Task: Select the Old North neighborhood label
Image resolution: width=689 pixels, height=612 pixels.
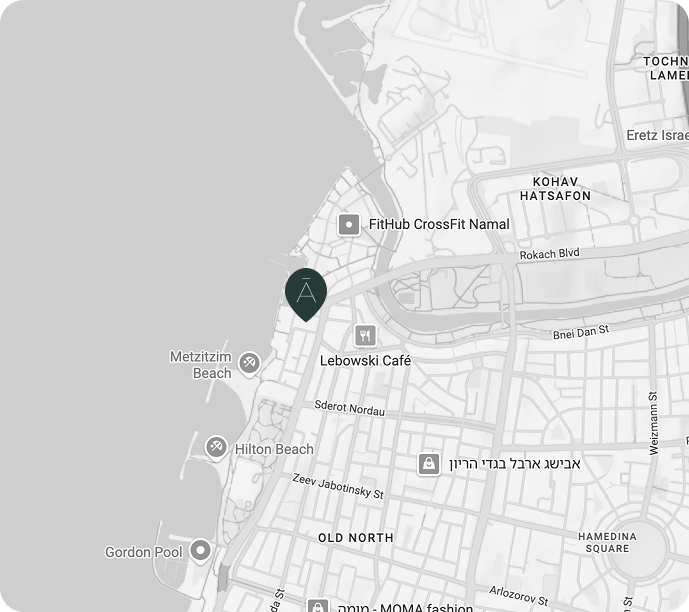Action: pos(356,538)
